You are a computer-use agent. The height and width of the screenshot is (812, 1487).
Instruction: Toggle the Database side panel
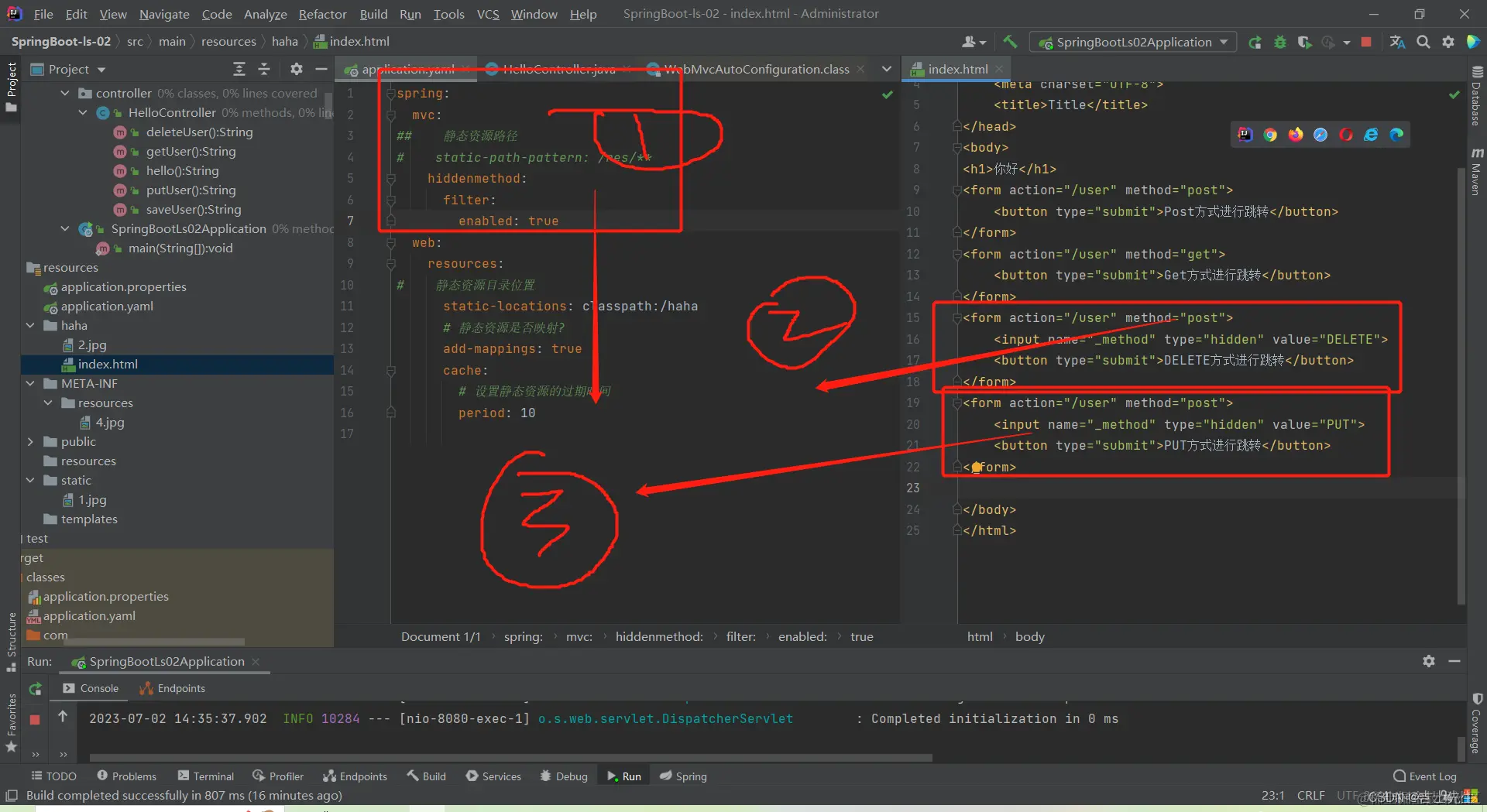click(x=1477, y=96)
